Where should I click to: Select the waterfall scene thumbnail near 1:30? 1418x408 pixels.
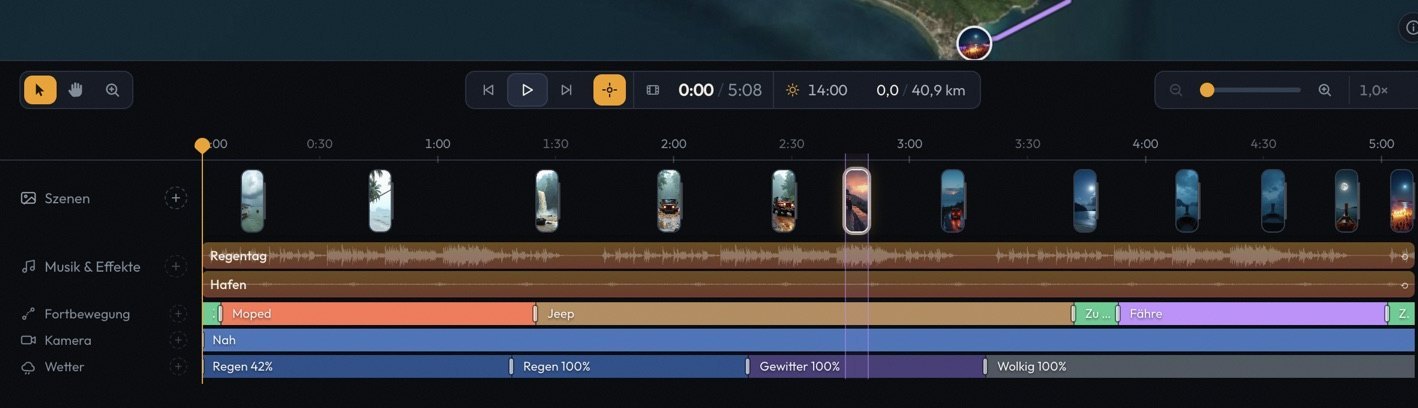[x=547, y=200]
